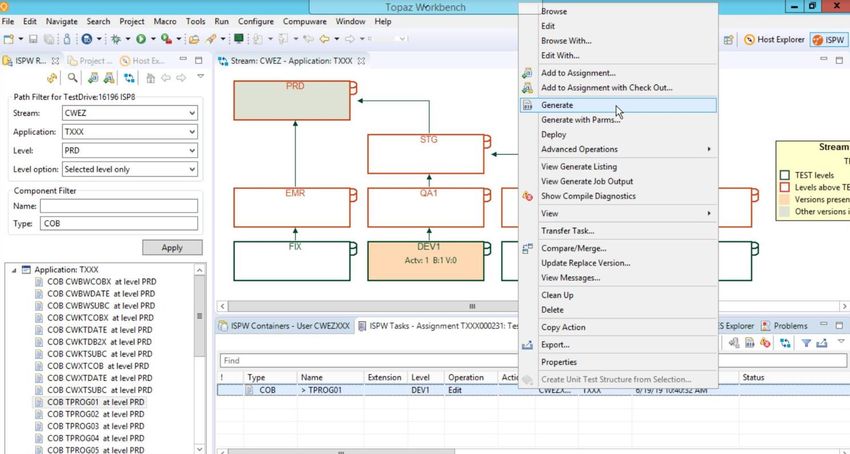Minimize the ISPW Repository panel

[x=183, y=60]
